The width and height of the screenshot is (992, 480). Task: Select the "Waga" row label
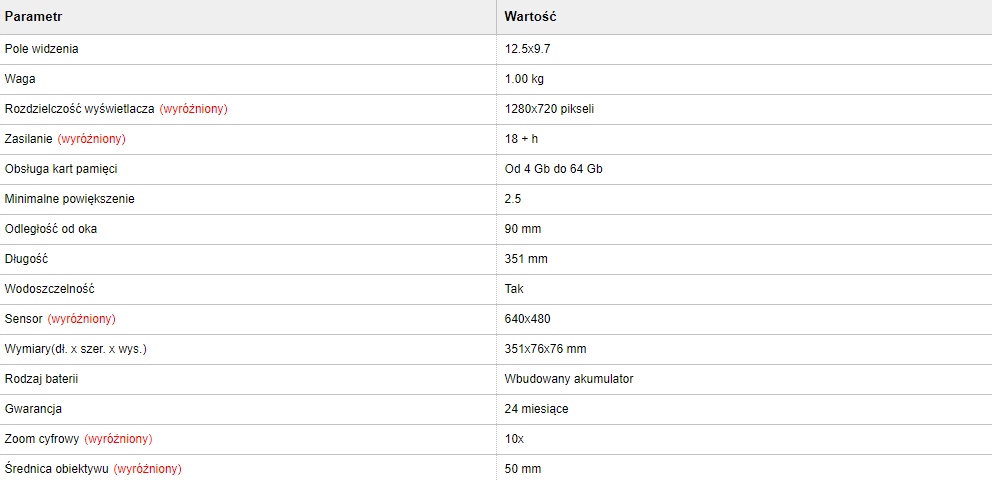[x=21, y=79]
